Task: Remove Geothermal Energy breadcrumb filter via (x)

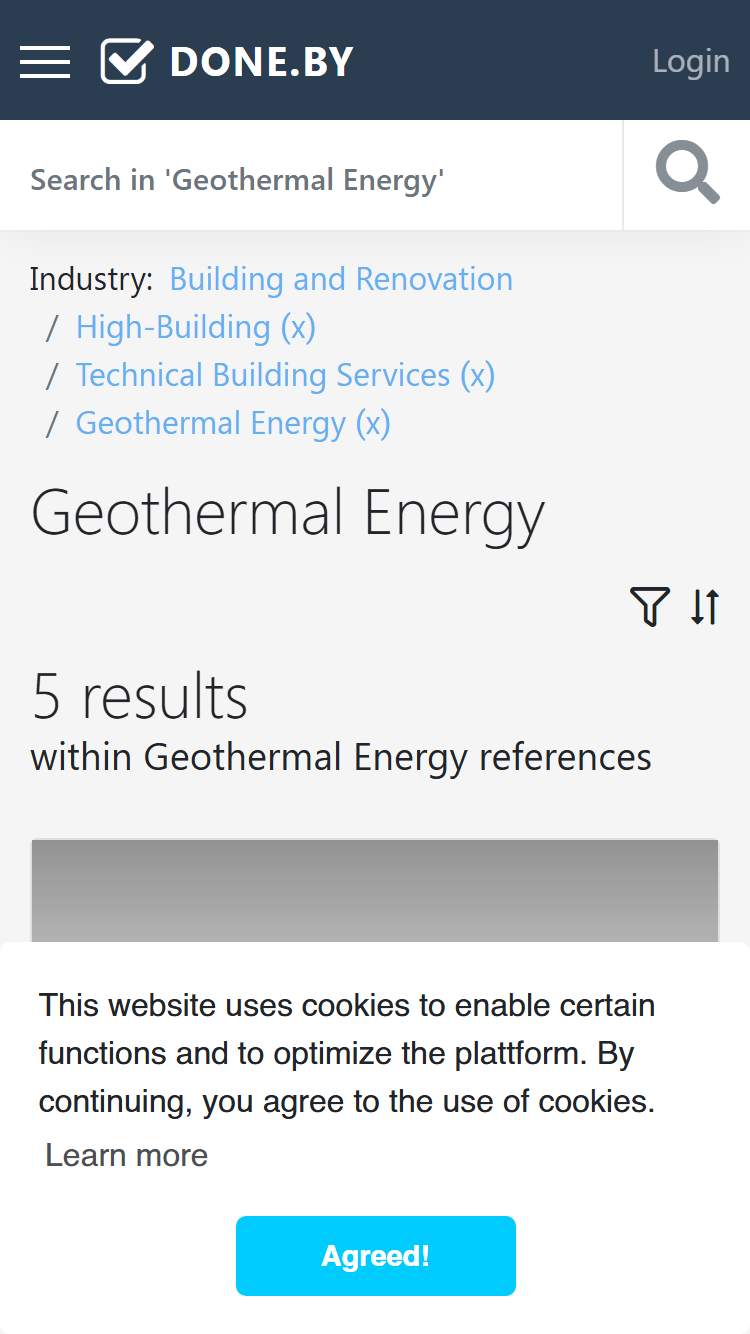Action: (x=373, y=423)
